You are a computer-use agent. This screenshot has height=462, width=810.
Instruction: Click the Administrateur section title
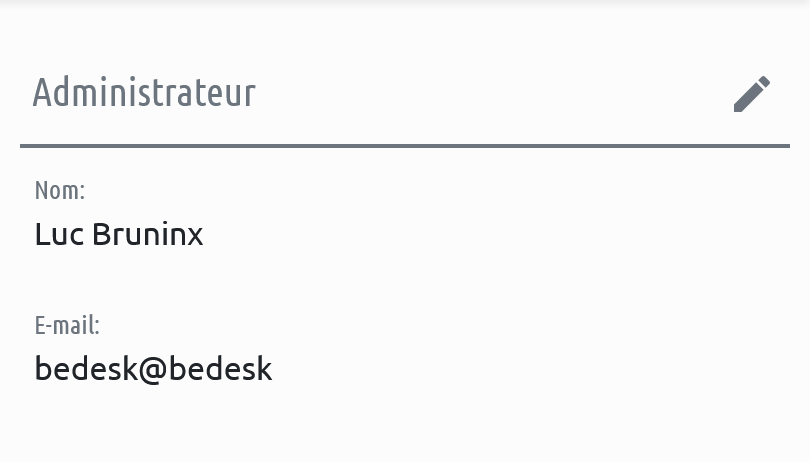pyautogui.click(x=144, y=93)
